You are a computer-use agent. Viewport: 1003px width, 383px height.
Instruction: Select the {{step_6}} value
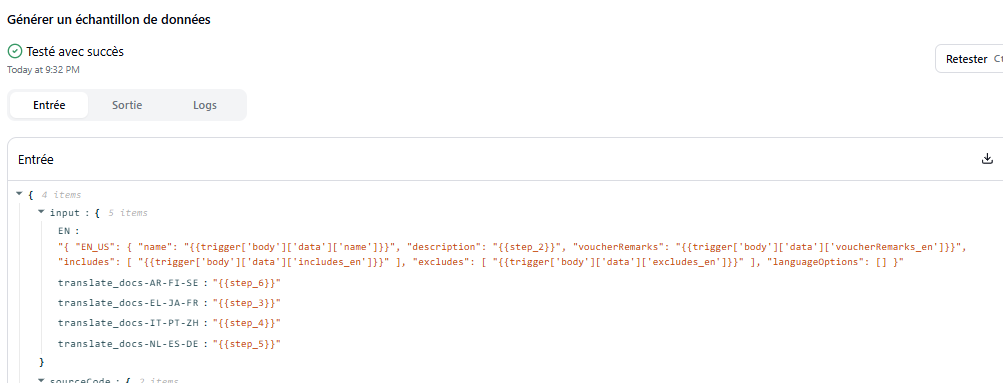[x=247, y=283]
